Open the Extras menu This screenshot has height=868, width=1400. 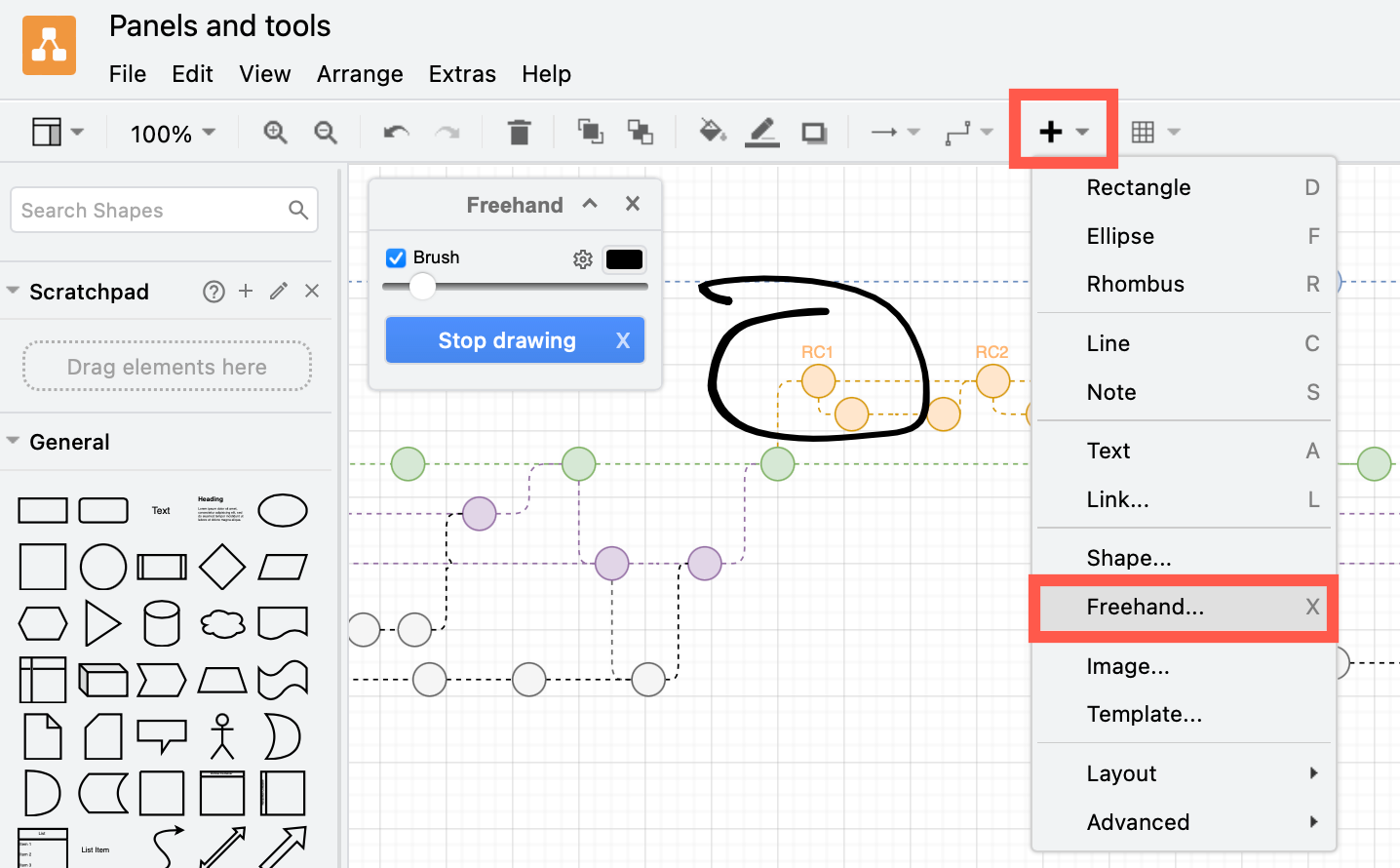point(462,74)
